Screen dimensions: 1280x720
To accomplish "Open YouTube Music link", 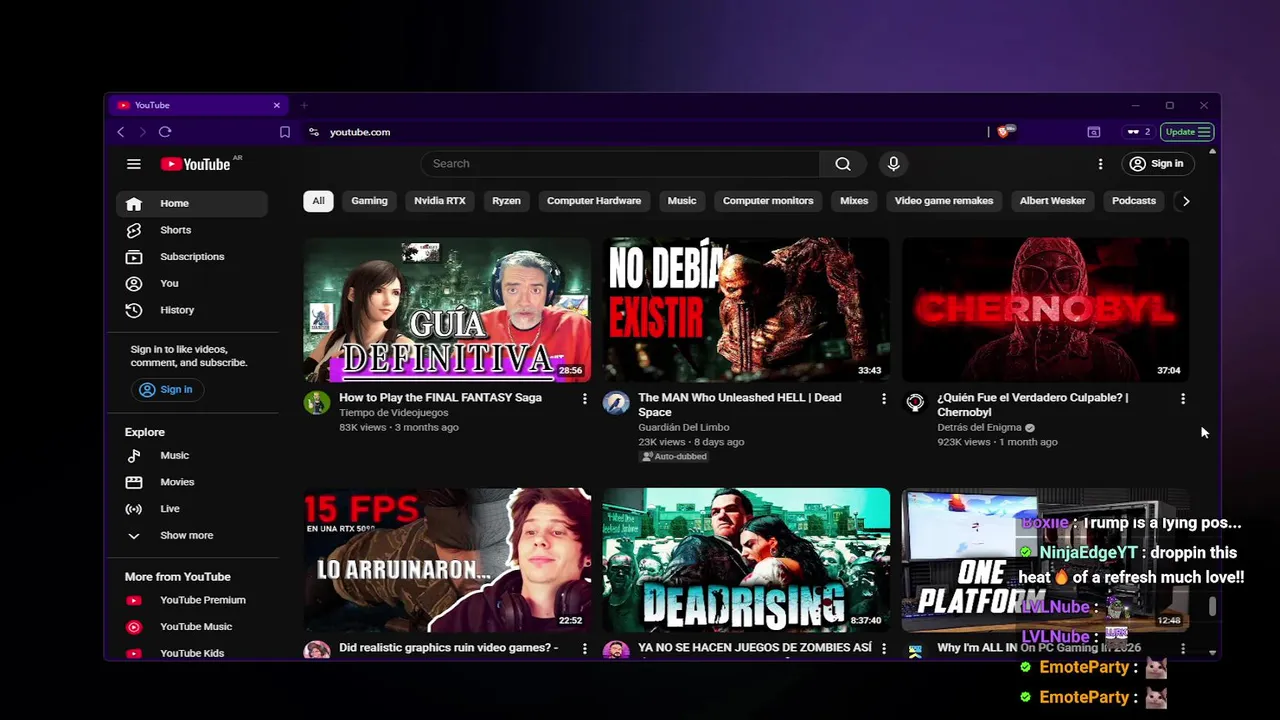I will coord(192,627).
